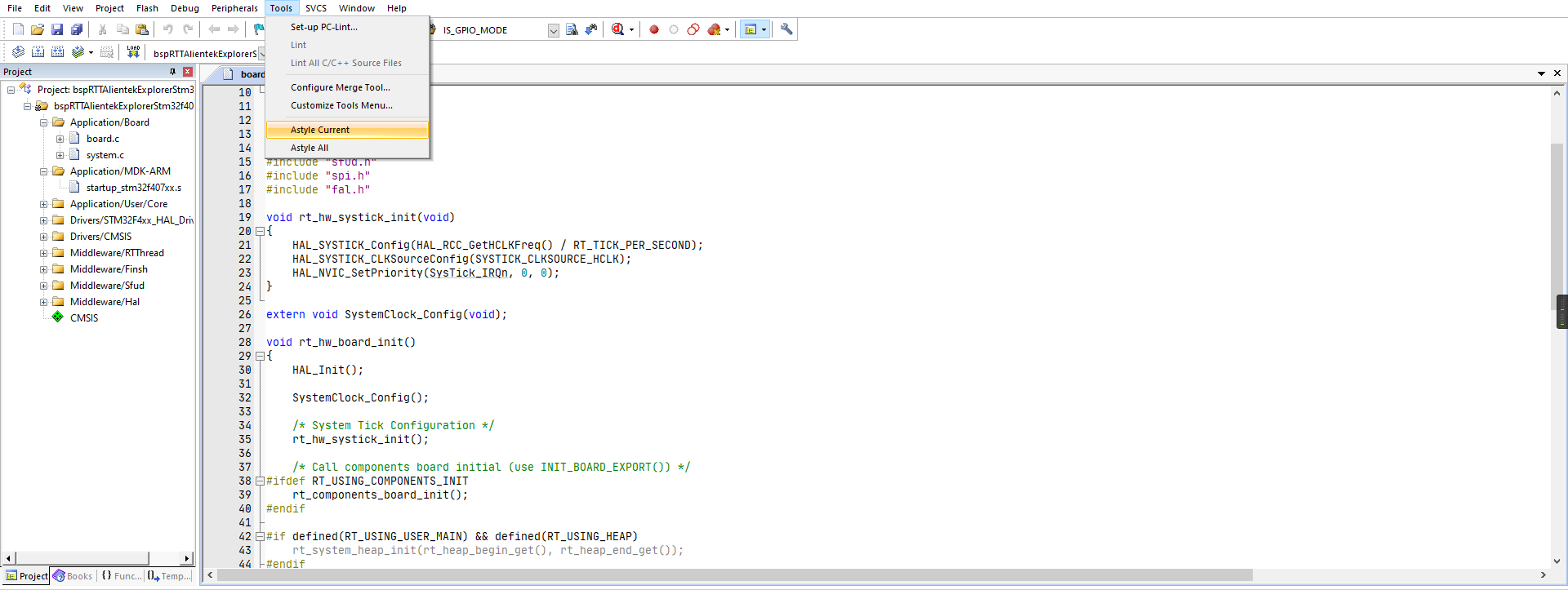Close the Project panel
This screenshot has width=1568, height=590.
pos(188,72)
